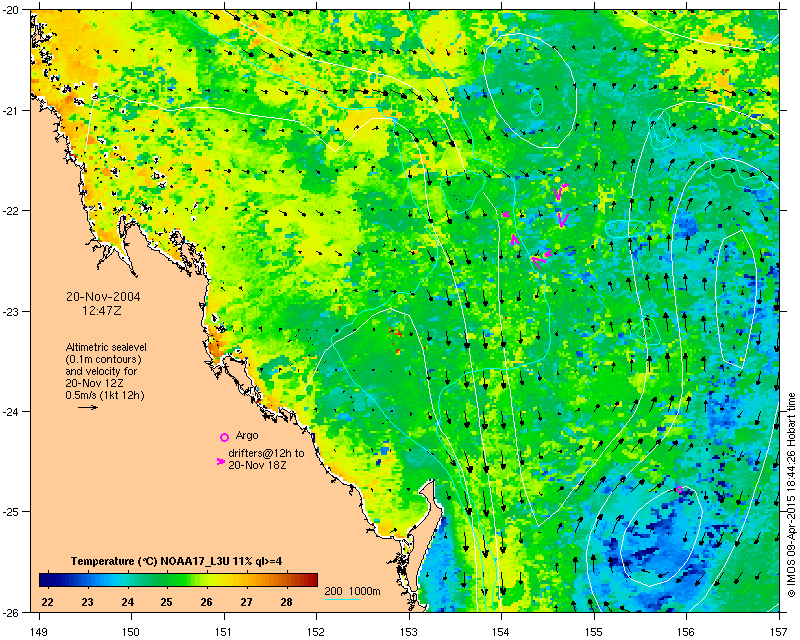Click the latitude axis label -23
800x640 pixels.
point(12,311)
